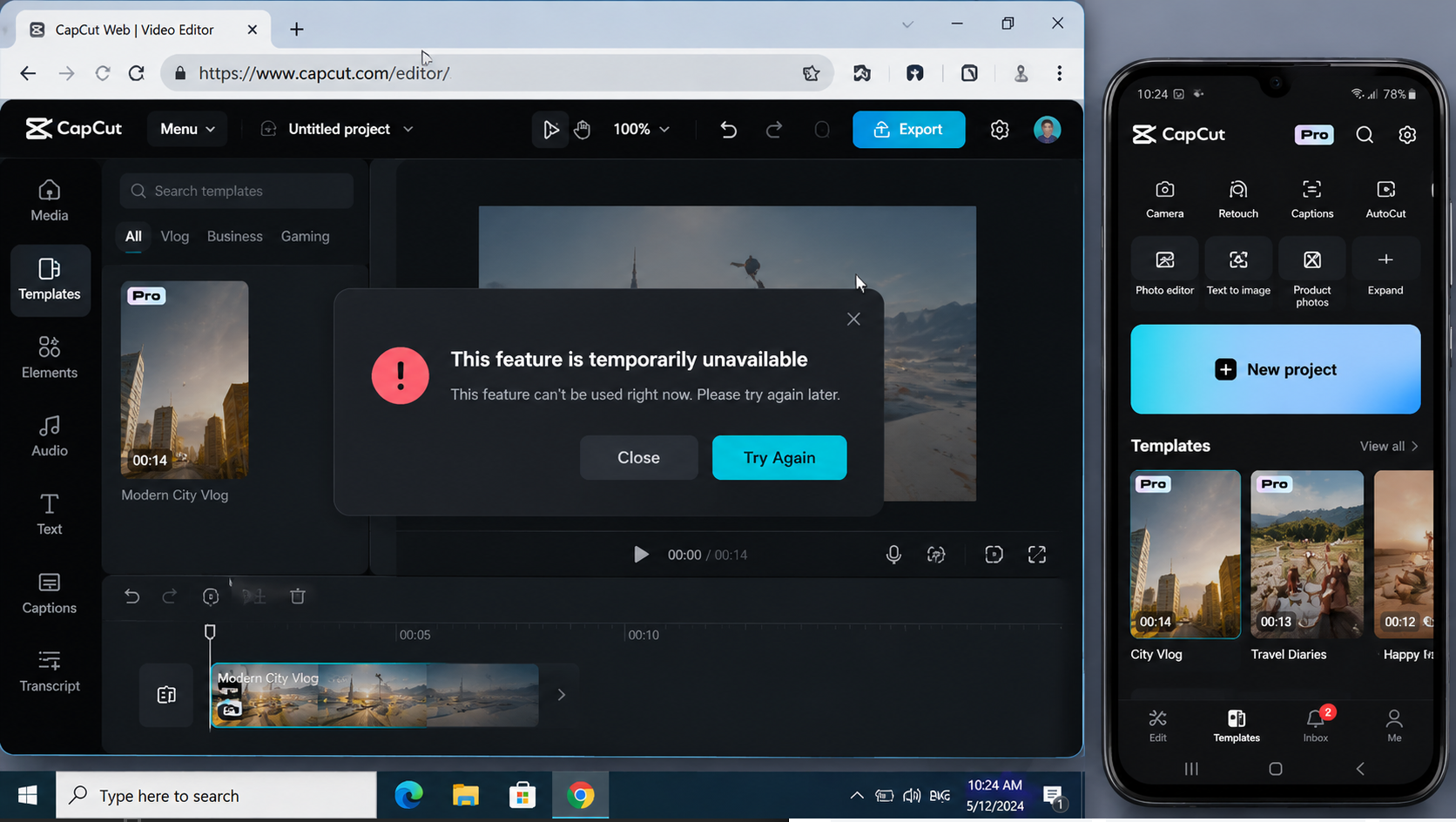Open Camera on phone CapCut app
This screenshot has height=822, width=1456.
(x=1165, y=198)
